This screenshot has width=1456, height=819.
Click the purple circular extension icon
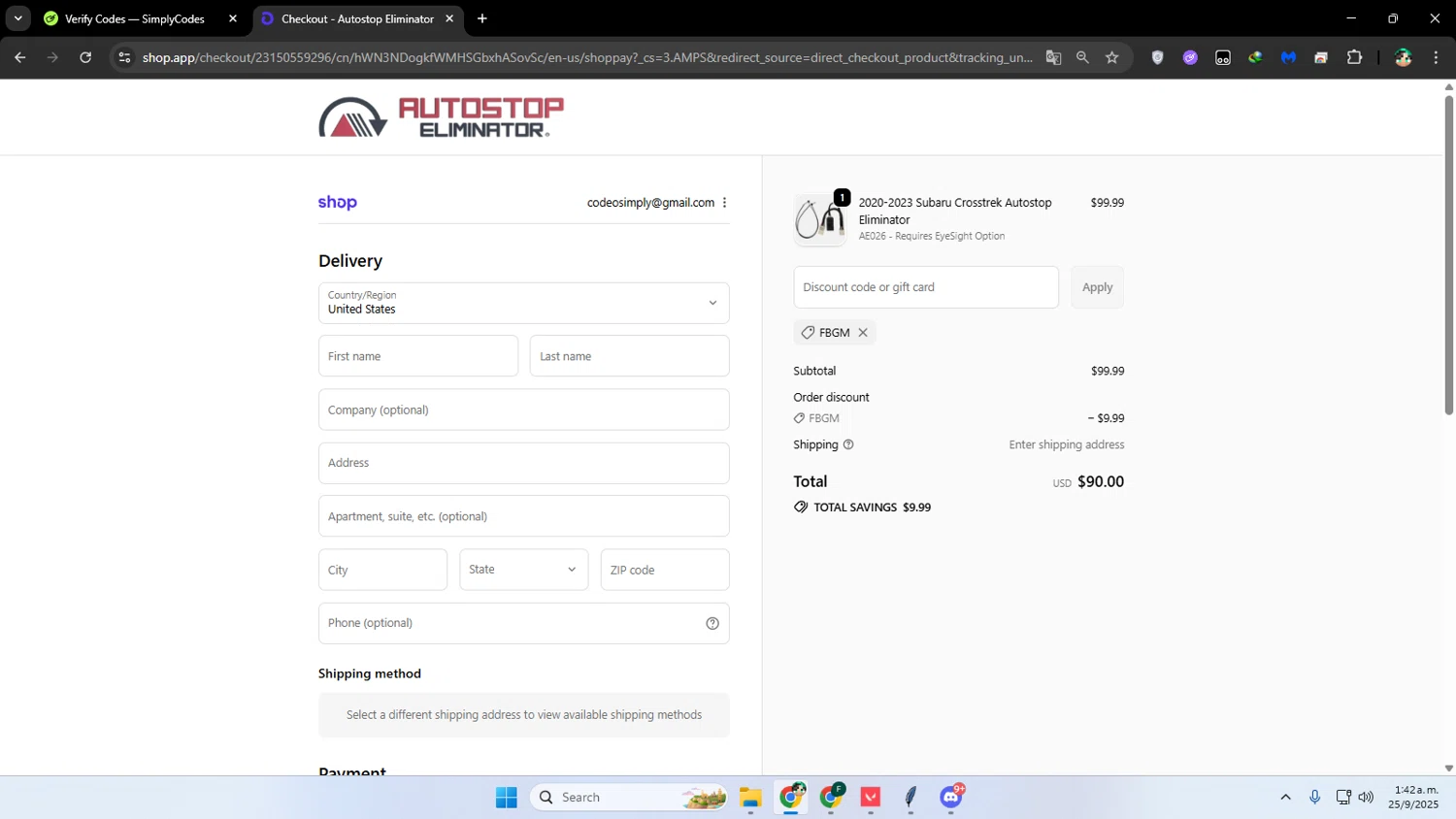click(1190, 57)
